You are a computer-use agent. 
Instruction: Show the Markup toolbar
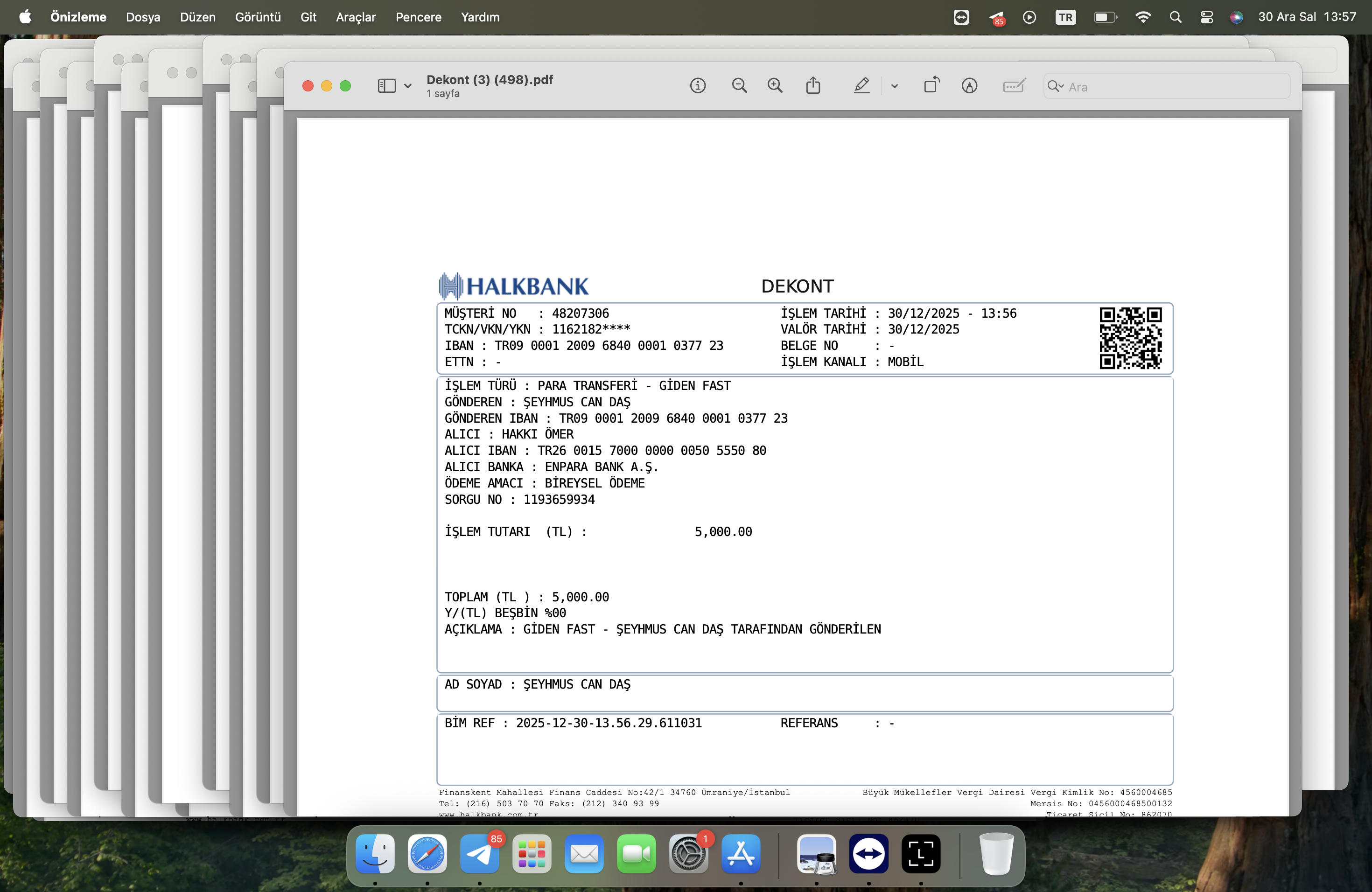click(x=970, y=86)
